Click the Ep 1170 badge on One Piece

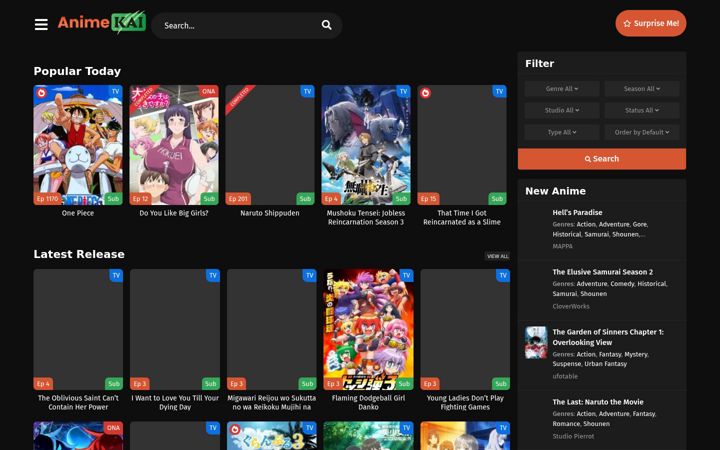pos(47,199)
